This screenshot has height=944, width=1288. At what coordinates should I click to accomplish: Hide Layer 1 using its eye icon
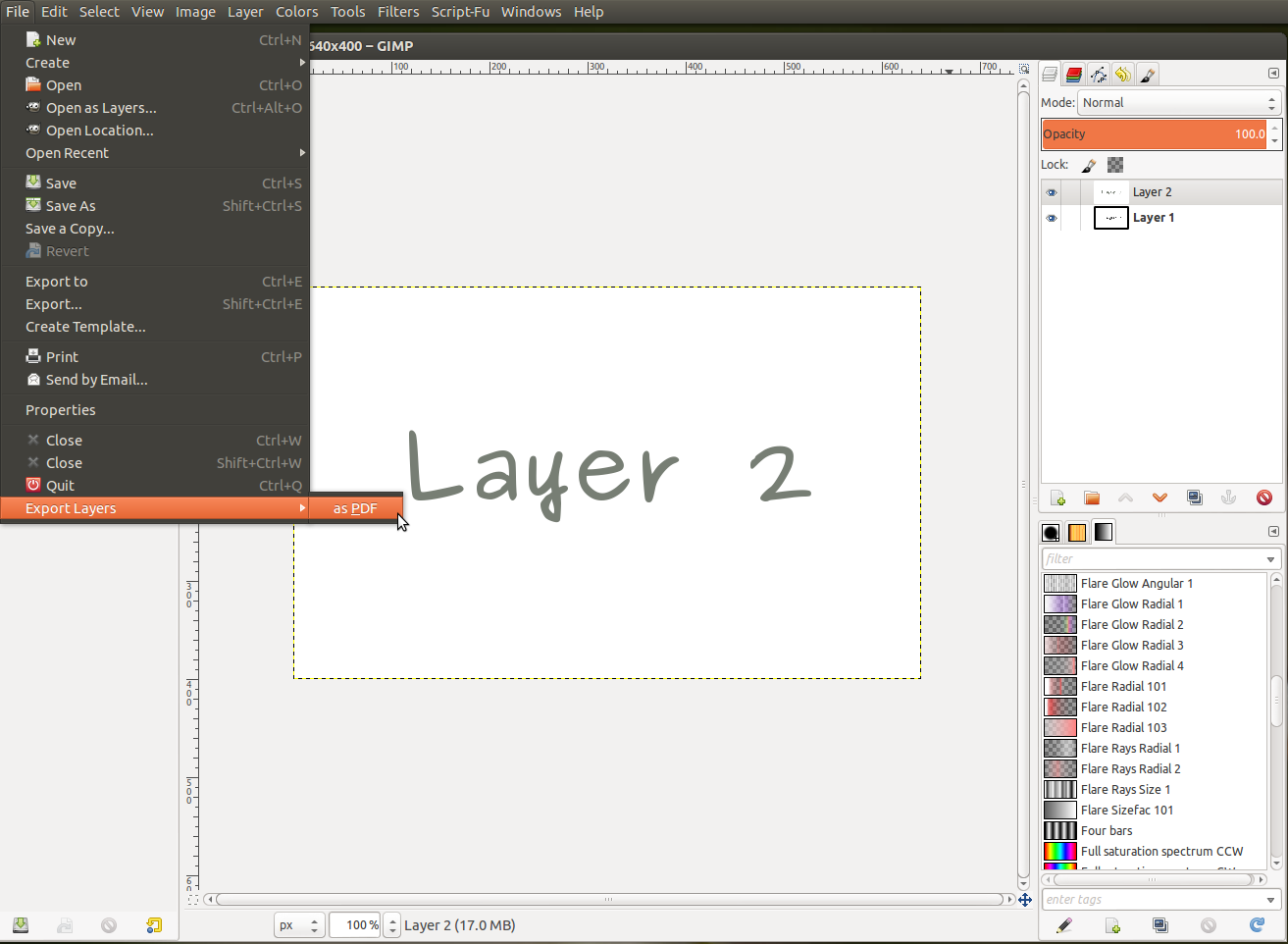tap(1052, 218)
